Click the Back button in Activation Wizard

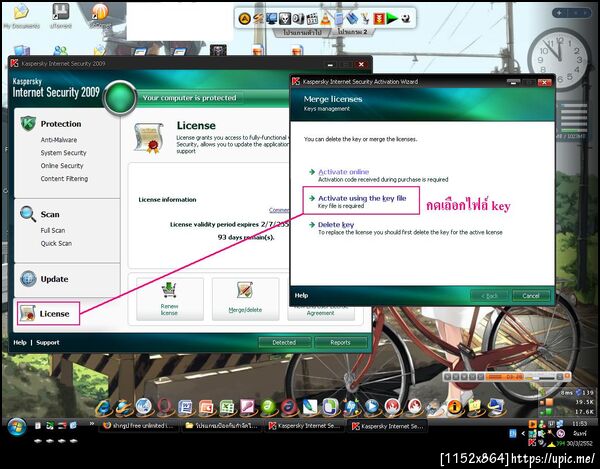tap(489, 296)
